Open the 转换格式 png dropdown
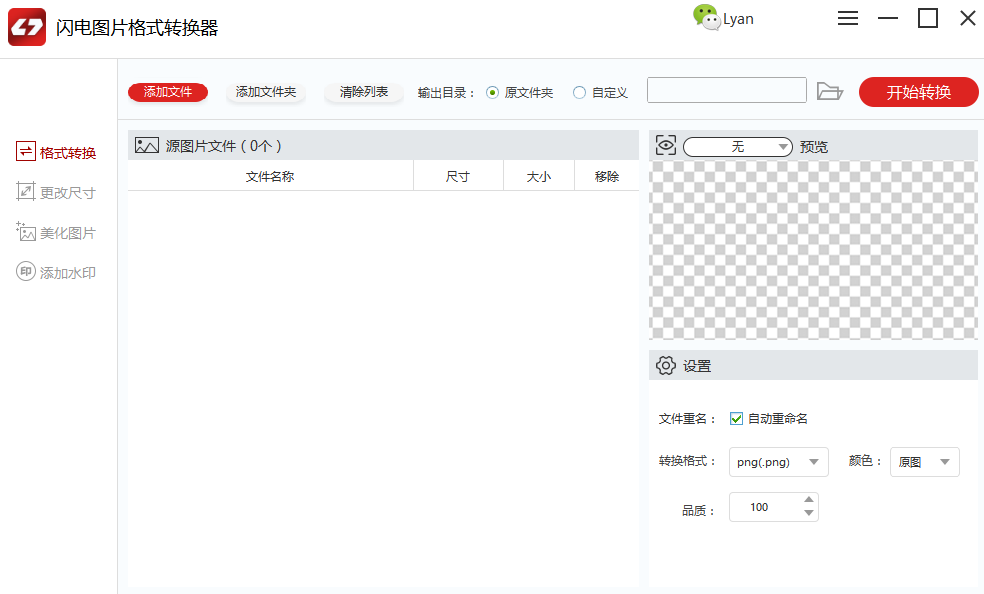 pyautogui.click(x=779, y=462)
